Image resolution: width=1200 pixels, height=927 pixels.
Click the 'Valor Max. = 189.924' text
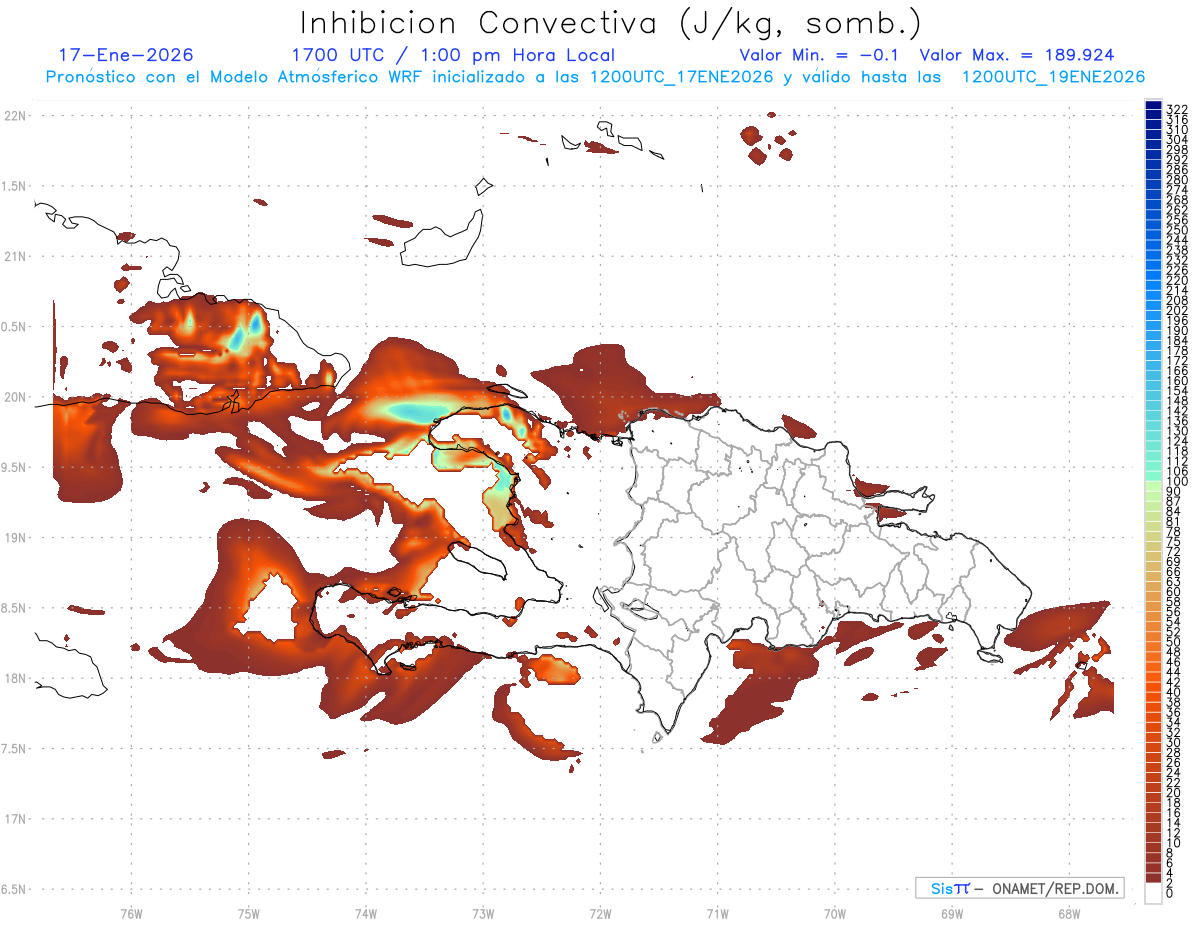(1017, 55)
